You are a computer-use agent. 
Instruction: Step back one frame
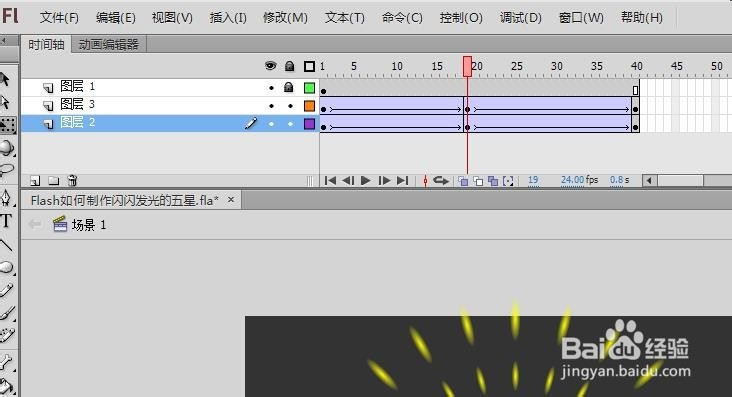tap(348, 180)
